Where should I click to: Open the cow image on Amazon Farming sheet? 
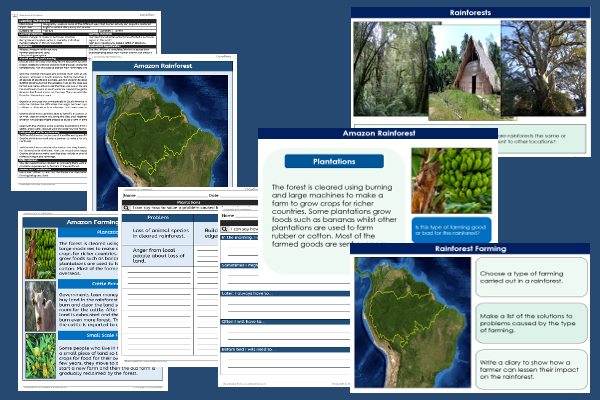[41, 306]
